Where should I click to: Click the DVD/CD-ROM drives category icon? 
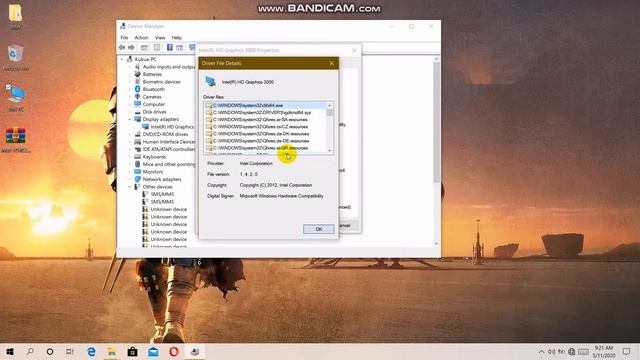click(x=138, y=134)
